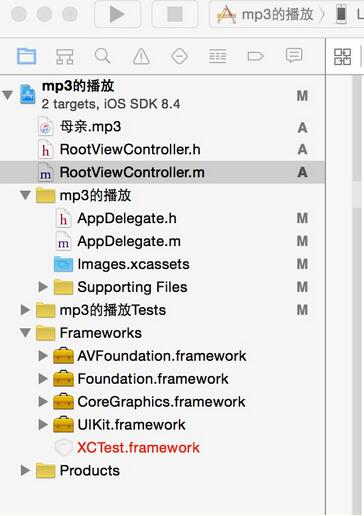
Task: Open the Symbol navigator hierarchy icon
Action: pyautogui.click(x=64, y=56)
